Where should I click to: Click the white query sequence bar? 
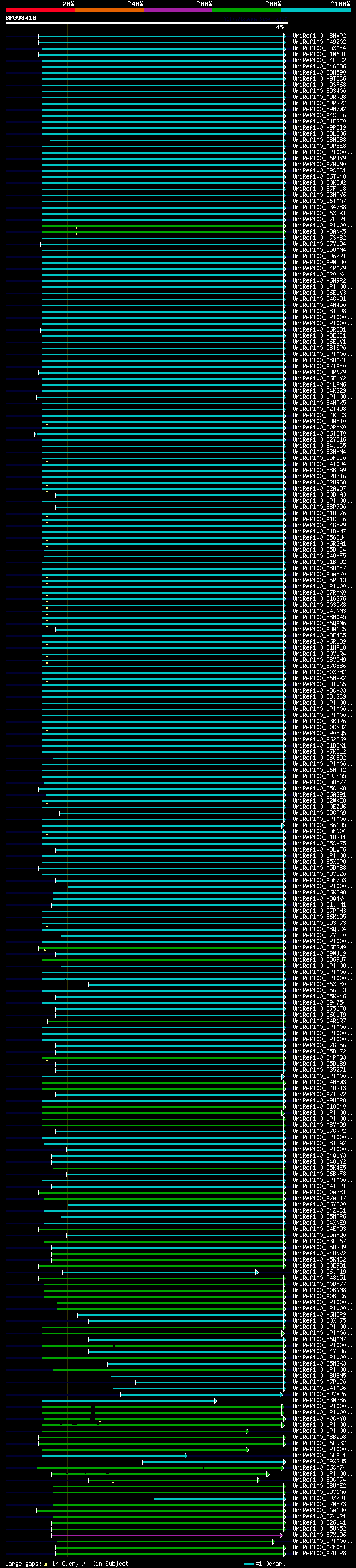pyautogui.click(x=147, y=22)
